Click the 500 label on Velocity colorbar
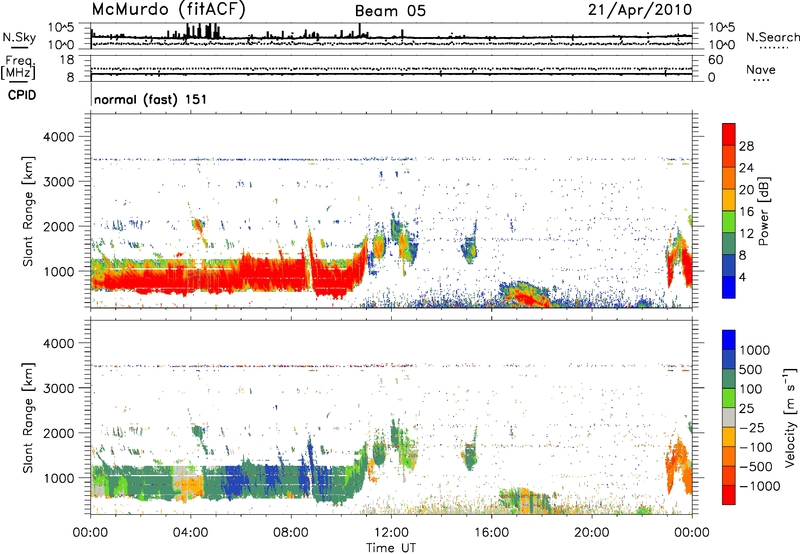800x554 pixels. 750,370
